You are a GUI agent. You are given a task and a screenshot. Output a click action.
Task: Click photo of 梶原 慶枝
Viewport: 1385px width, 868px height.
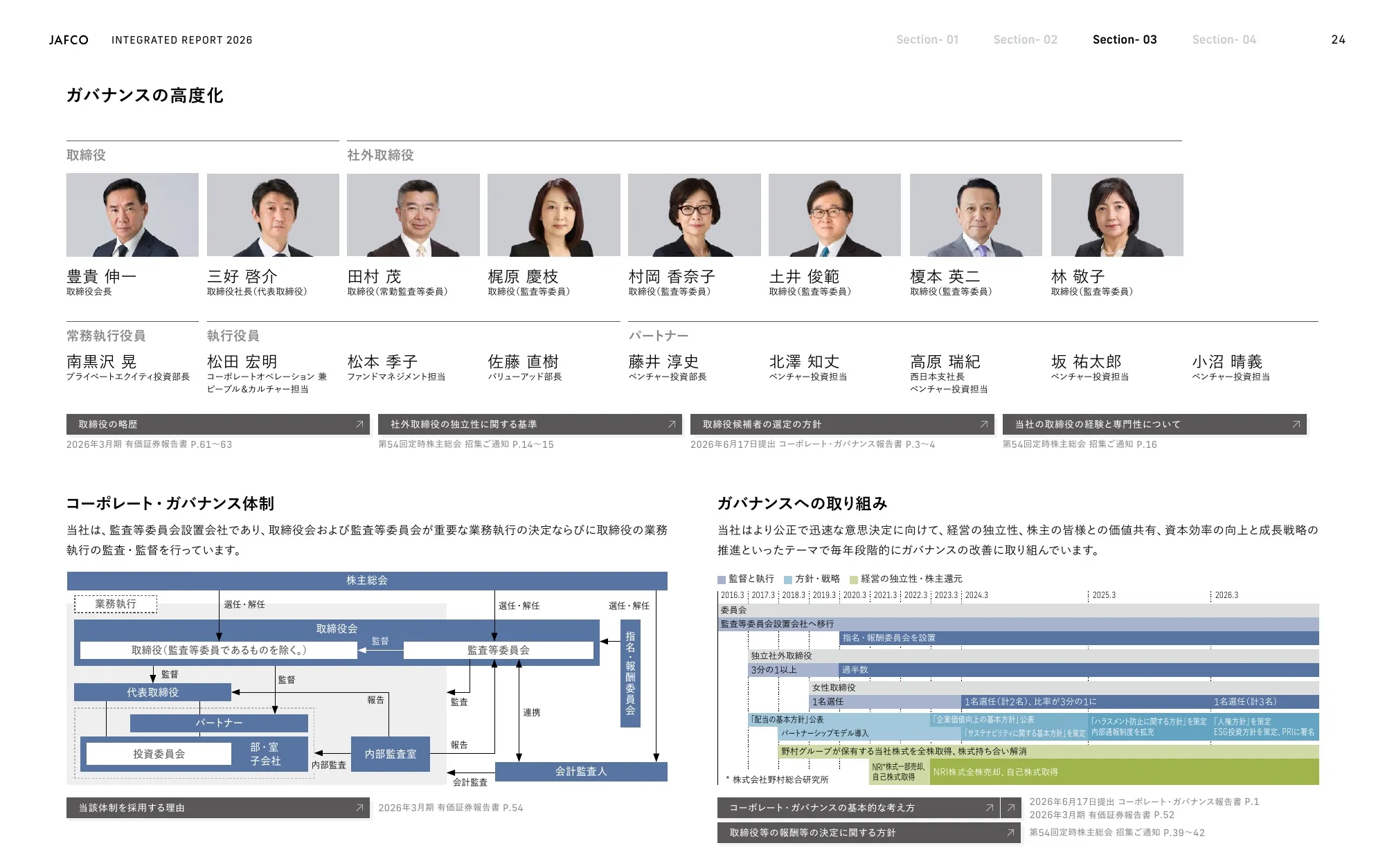[x=554, y=215]
